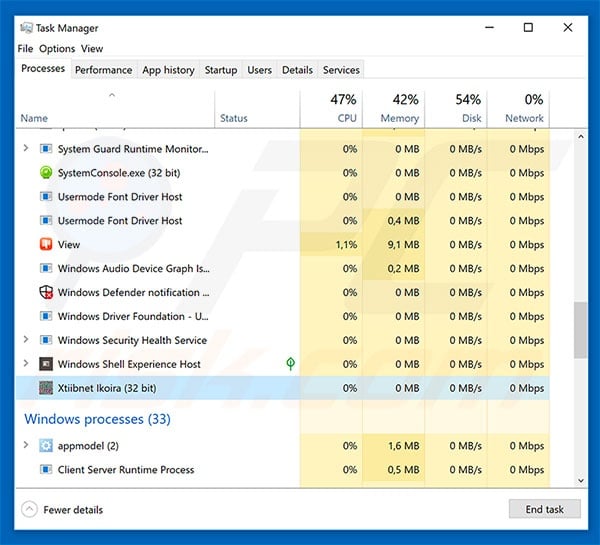Select the Xtiibnet Ikoira (32 bit) row
Image resolution: width=600 pixels, height=545 pixels.
282,388
